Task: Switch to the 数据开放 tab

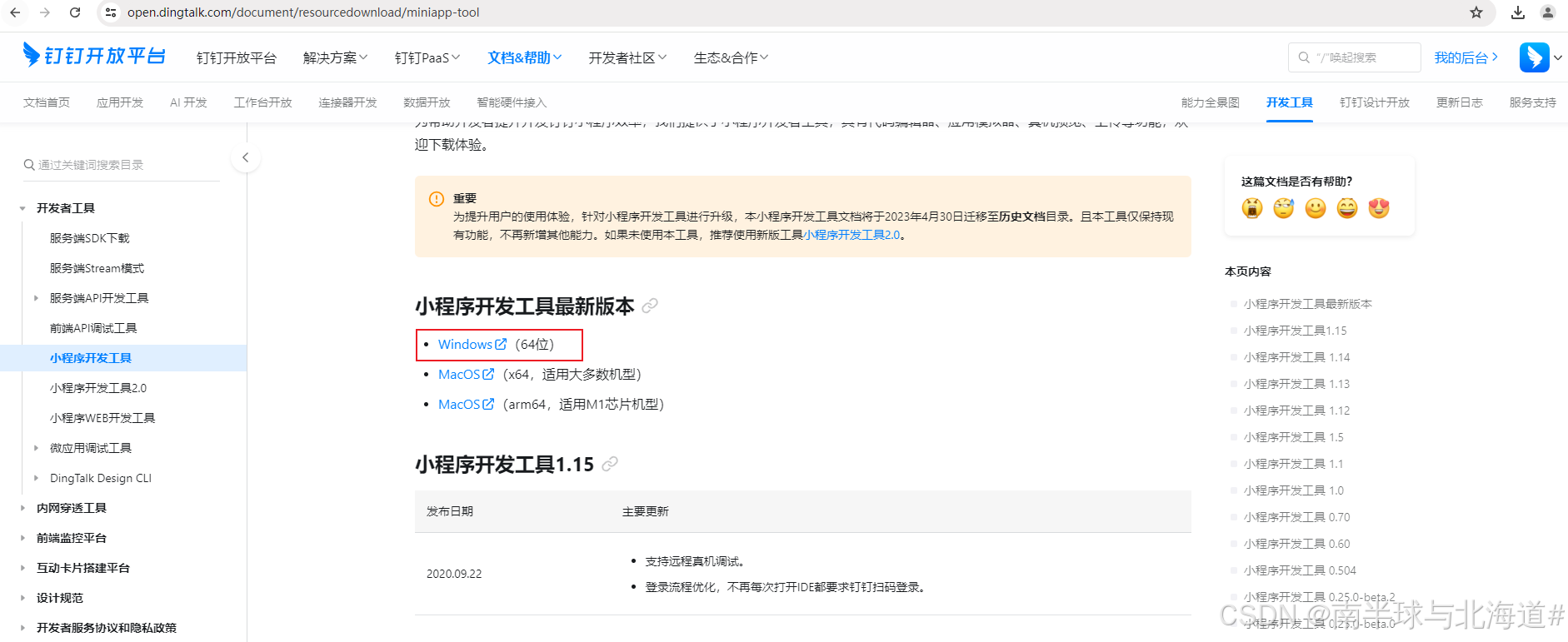Action: (x=427, y=102)
